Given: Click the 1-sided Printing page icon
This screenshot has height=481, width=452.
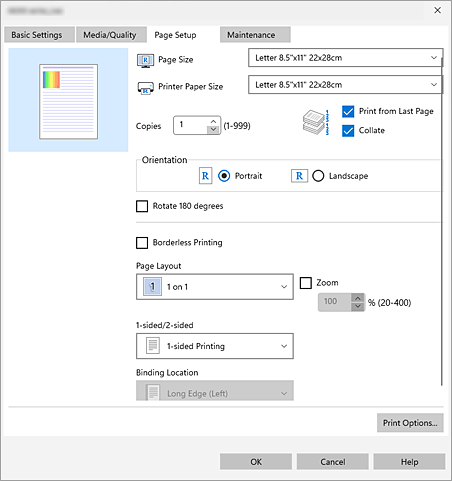Looking at the screenshot, I should (153, 346).
